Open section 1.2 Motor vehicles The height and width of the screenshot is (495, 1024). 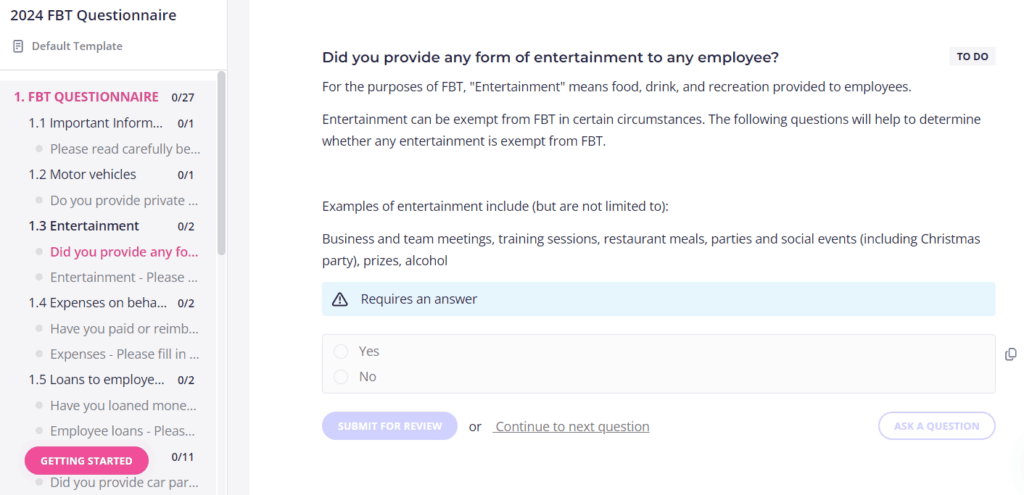(82, 174)
